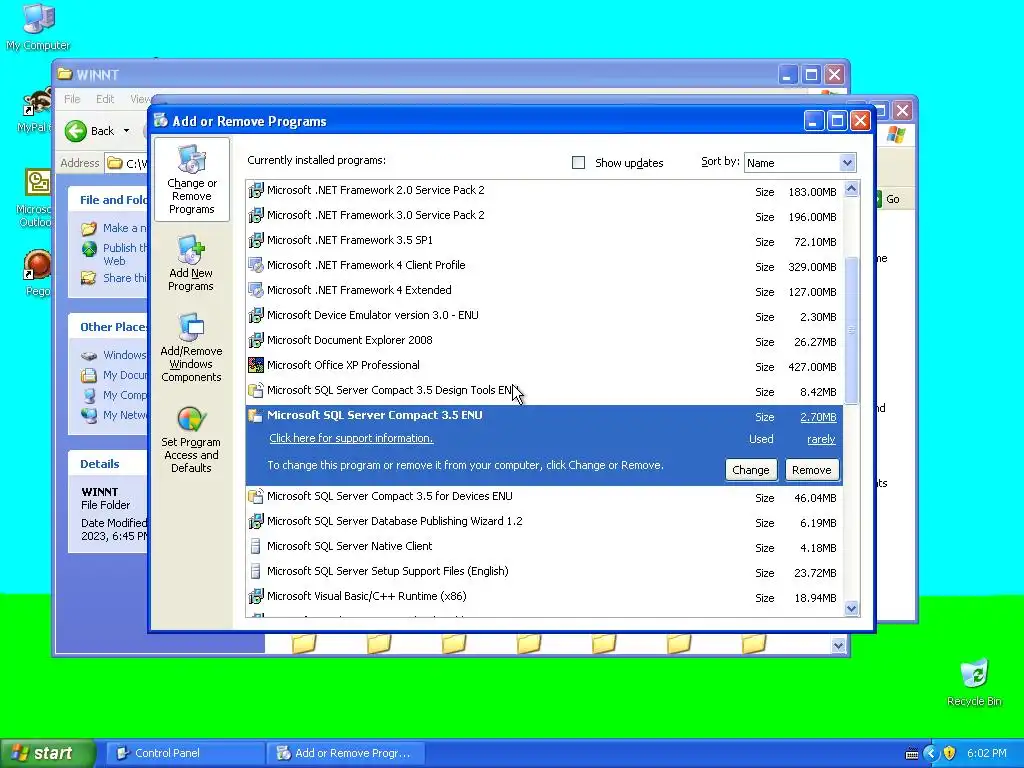Click taskbar clock showing 6:02 PM
The image size is (1024, 768).
[x=986, y=753]
